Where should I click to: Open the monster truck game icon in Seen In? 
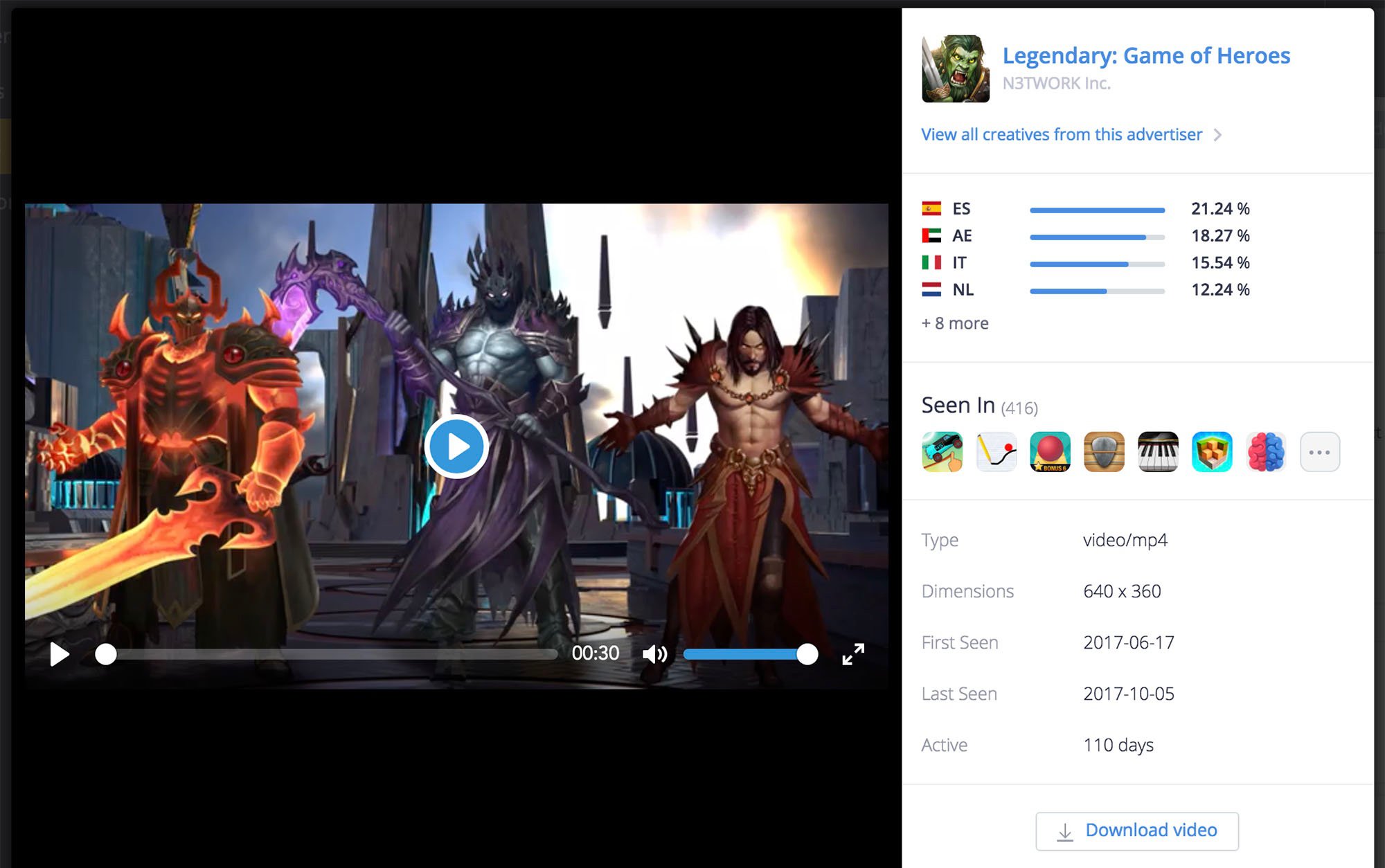pyautogui.click(x=942, y=452)
